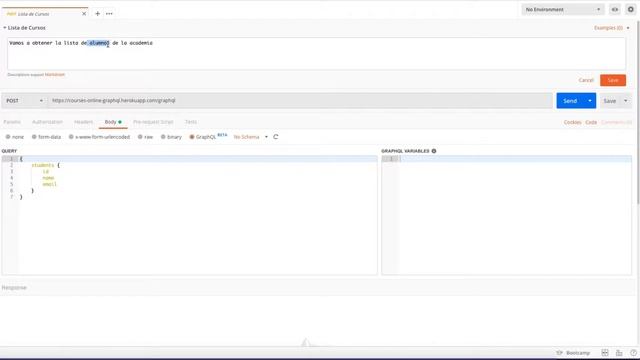The image size is (640, 360).
Task: Toggle the two-pane view icon in status bar
Action: [605, 353]
